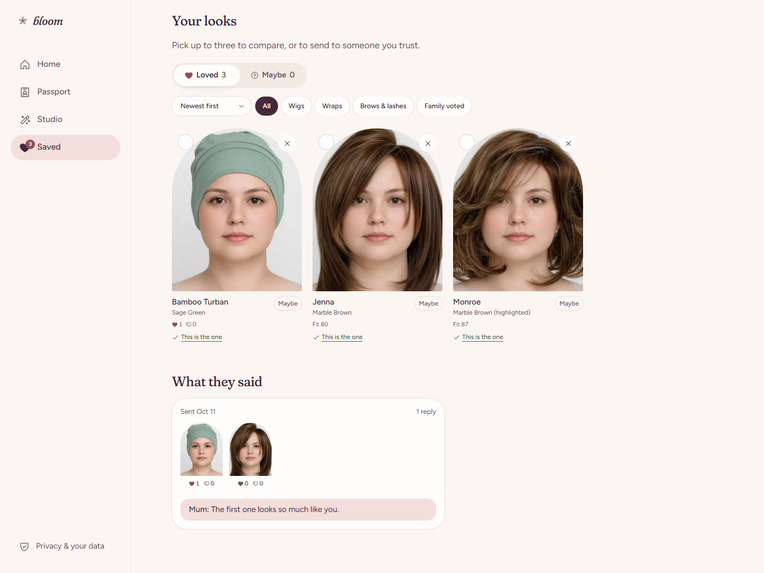Click the bloom star logo icon
This screenshot has height=573, width=764.
[x=22, y=20]
